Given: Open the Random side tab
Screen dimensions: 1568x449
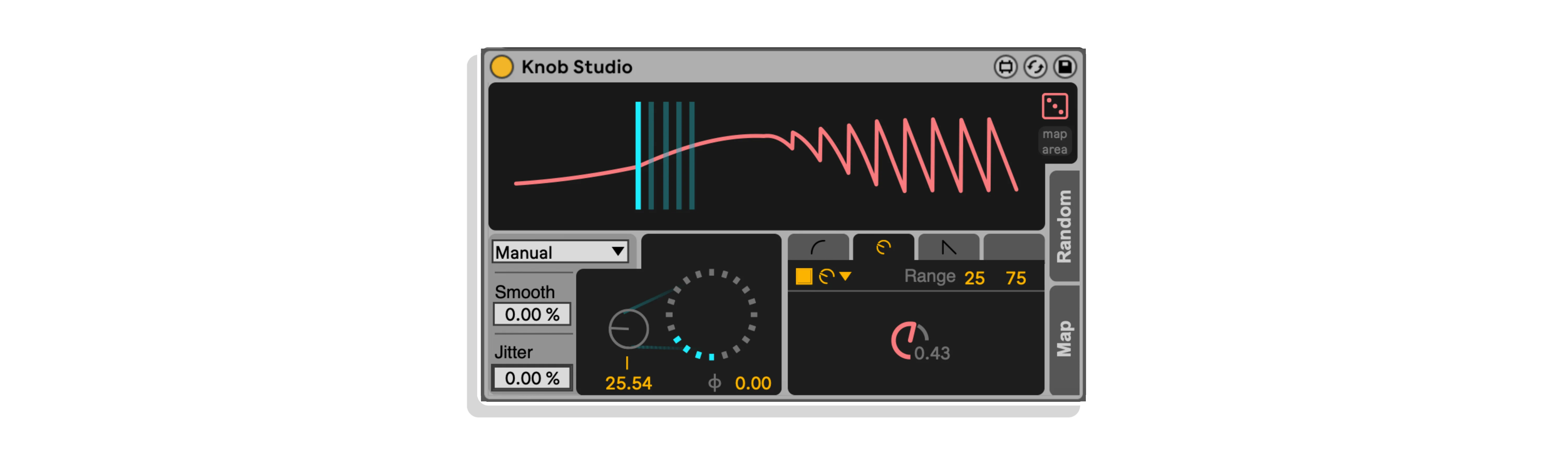Looking at the screenshot, I should point(1064,226).
